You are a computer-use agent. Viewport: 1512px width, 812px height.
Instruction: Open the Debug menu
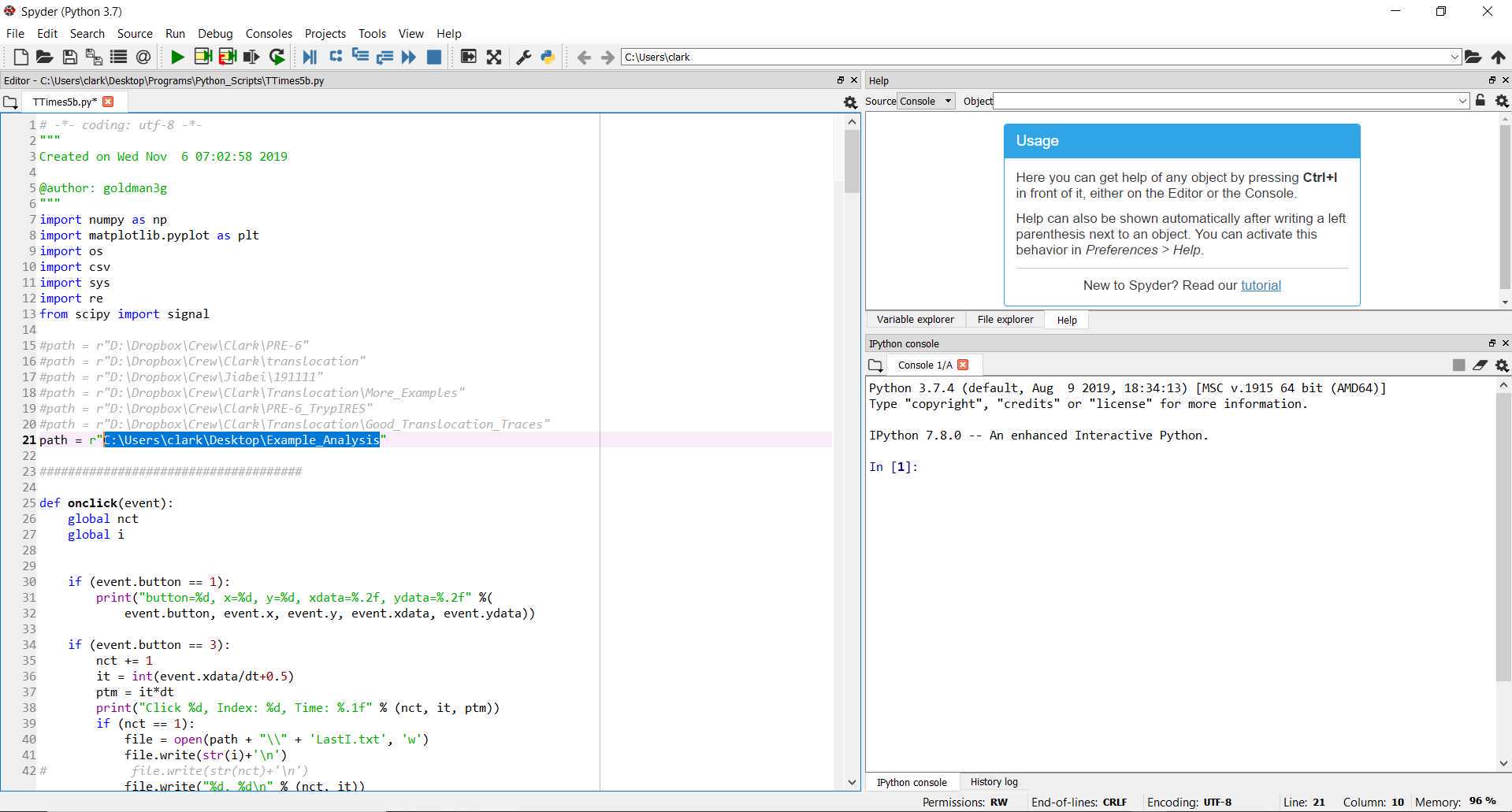[215, 33]
